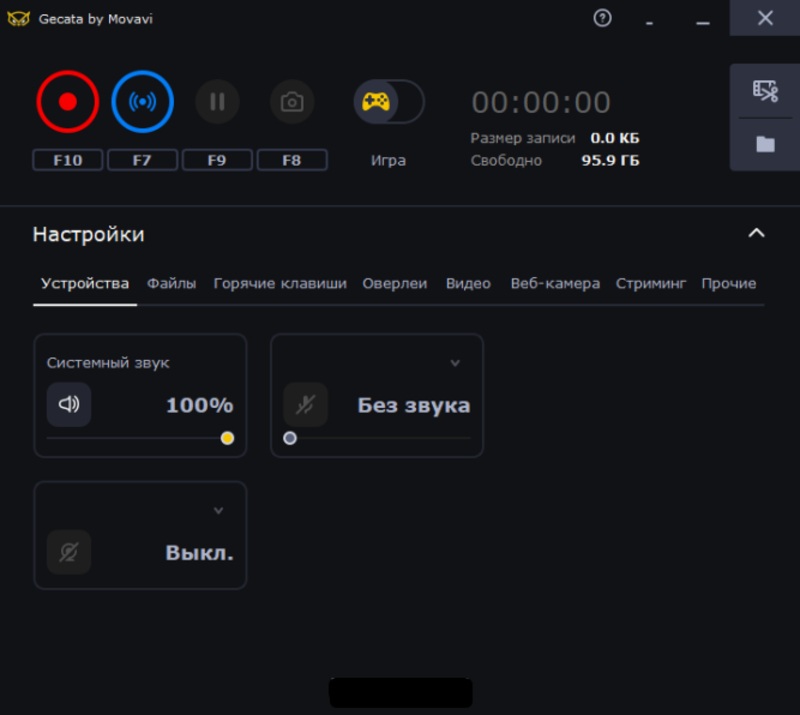Screen dimensions: 800x715
Task: Collapse the Настройки settings panel
Action: [756, 233]
